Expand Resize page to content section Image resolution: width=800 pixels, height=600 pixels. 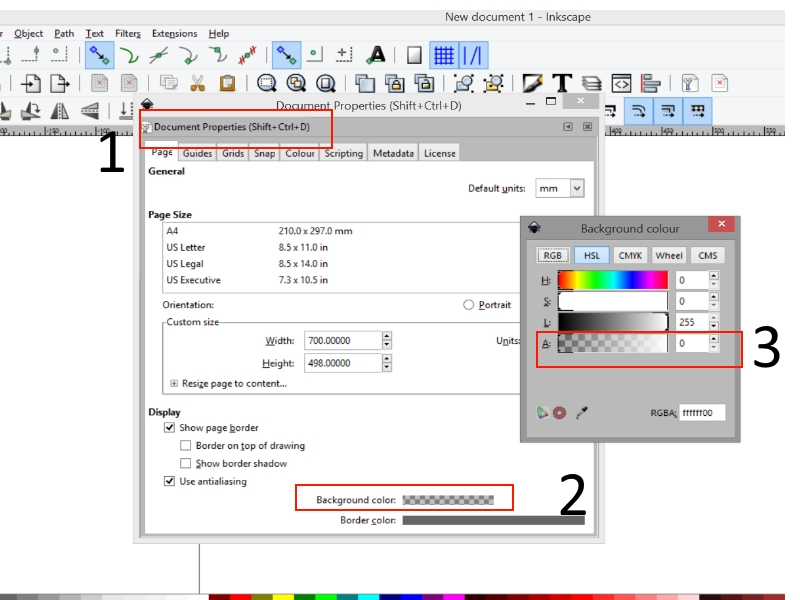pyautogui.click(x=174, y=383)
